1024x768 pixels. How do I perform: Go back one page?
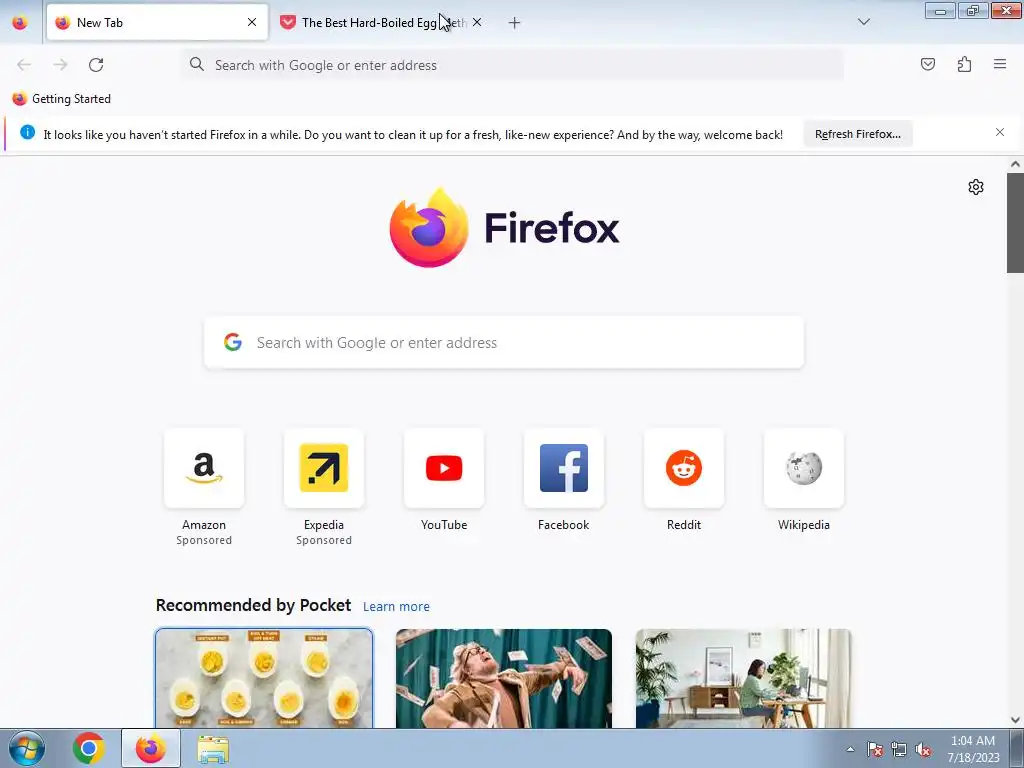point(24,65)
